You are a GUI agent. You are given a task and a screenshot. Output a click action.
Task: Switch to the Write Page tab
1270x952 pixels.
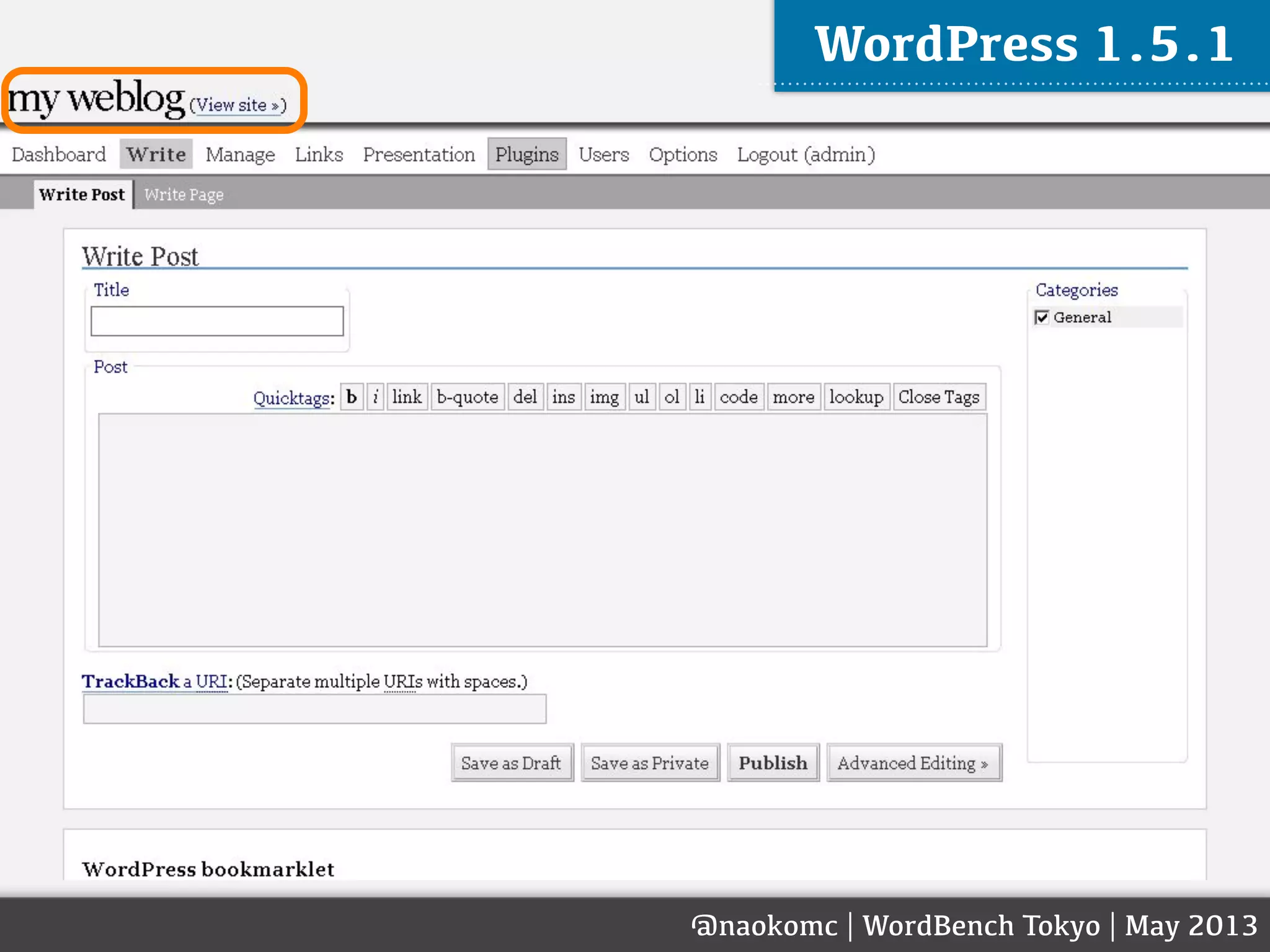(184, 195)
